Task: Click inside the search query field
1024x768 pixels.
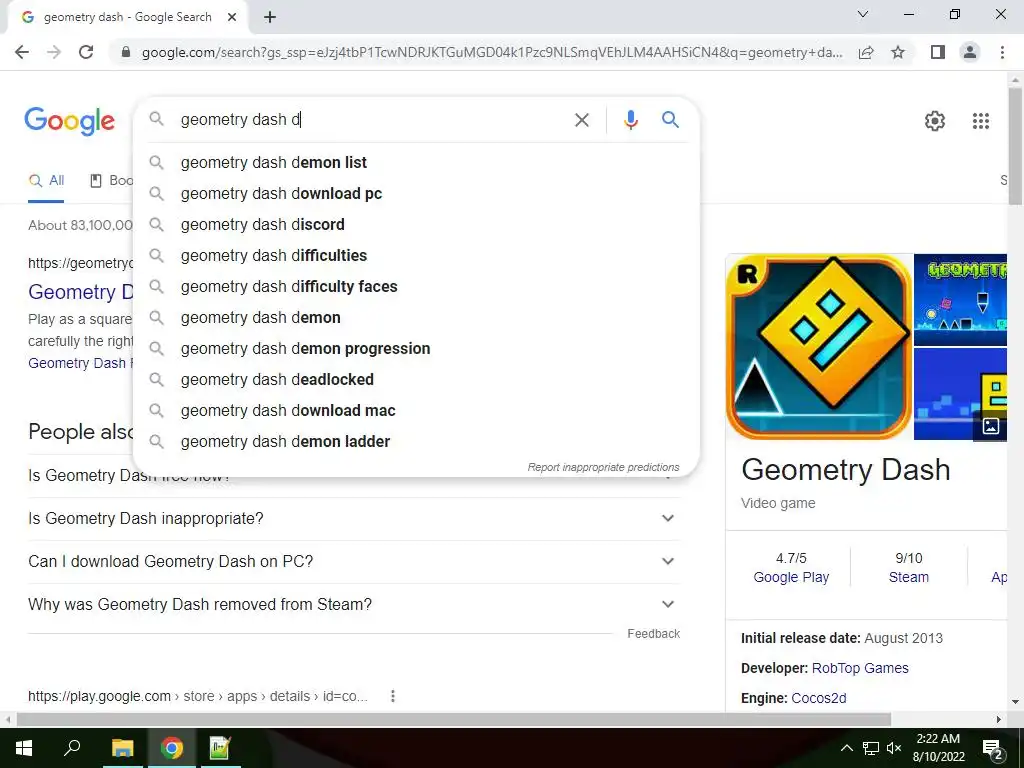Action: point(372,120)
